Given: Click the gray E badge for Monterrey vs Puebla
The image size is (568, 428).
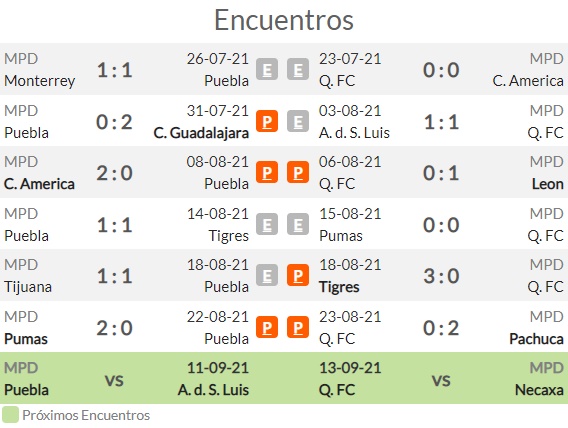Looking at the screenshot, I should pos(267,69).
